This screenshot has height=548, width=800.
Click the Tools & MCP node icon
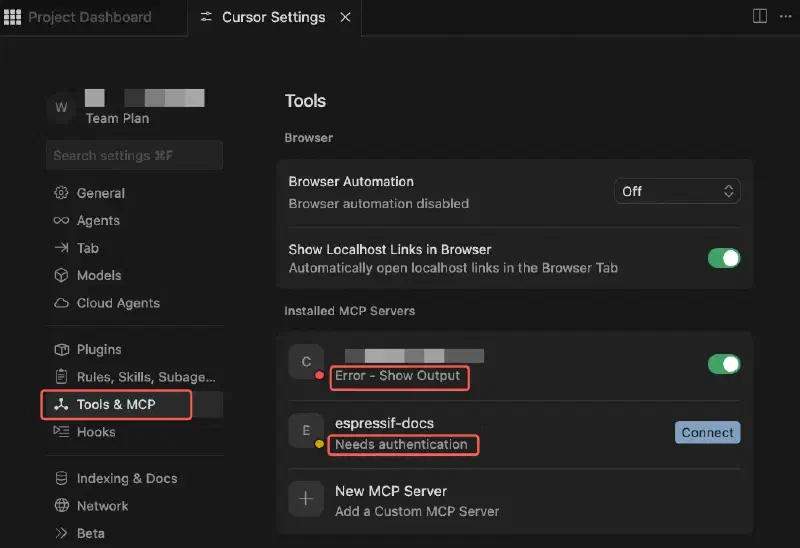click(x=61, y=404)
